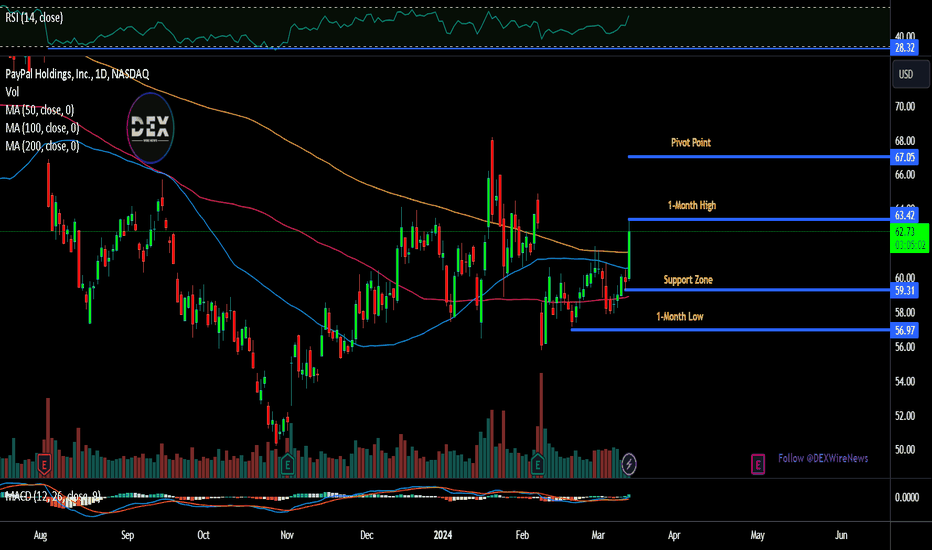
Task: Click the Feb label on time axis
Action: pyautogui.click(x=522, y=535)
